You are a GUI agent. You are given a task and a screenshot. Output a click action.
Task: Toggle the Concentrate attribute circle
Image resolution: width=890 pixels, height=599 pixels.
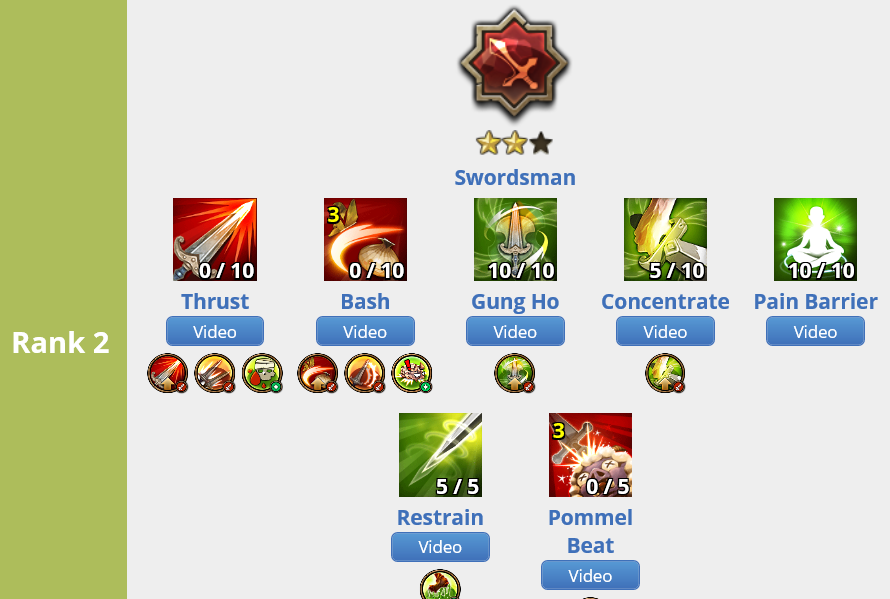point(665,373)
